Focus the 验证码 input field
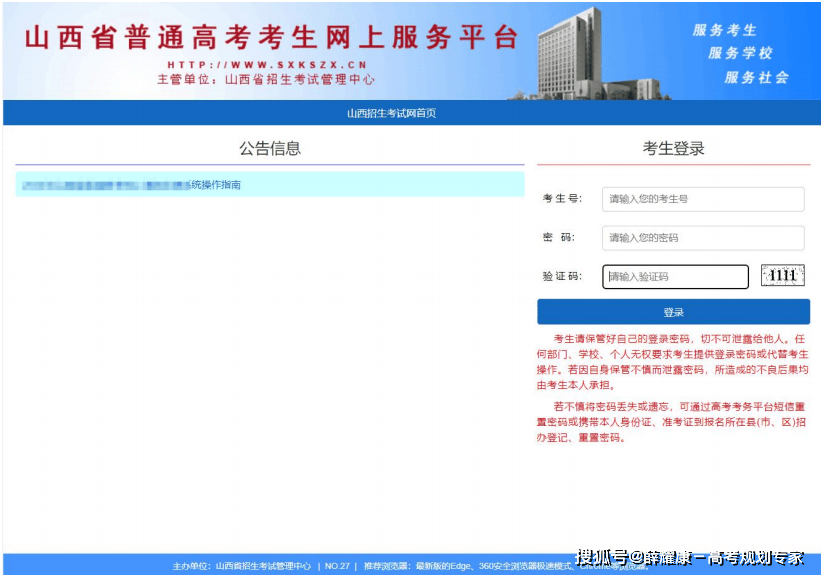The width and height of the screenshot is (821, 575). point(675,277)
